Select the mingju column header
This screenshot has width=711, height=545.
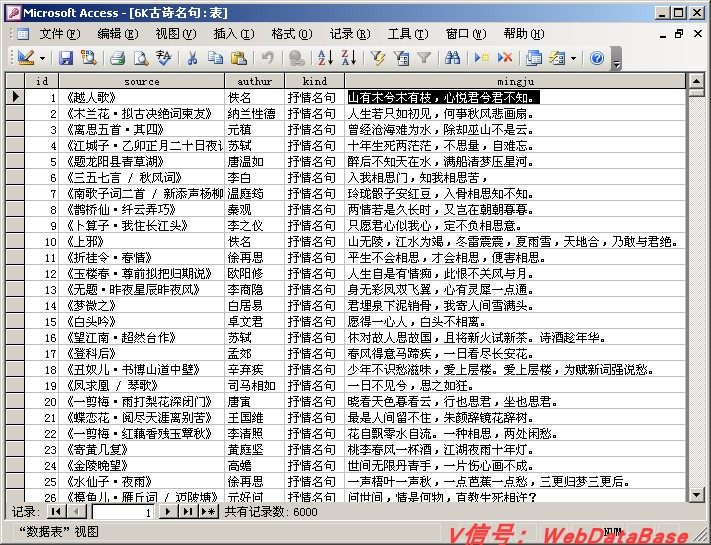(x=515, y=81)
